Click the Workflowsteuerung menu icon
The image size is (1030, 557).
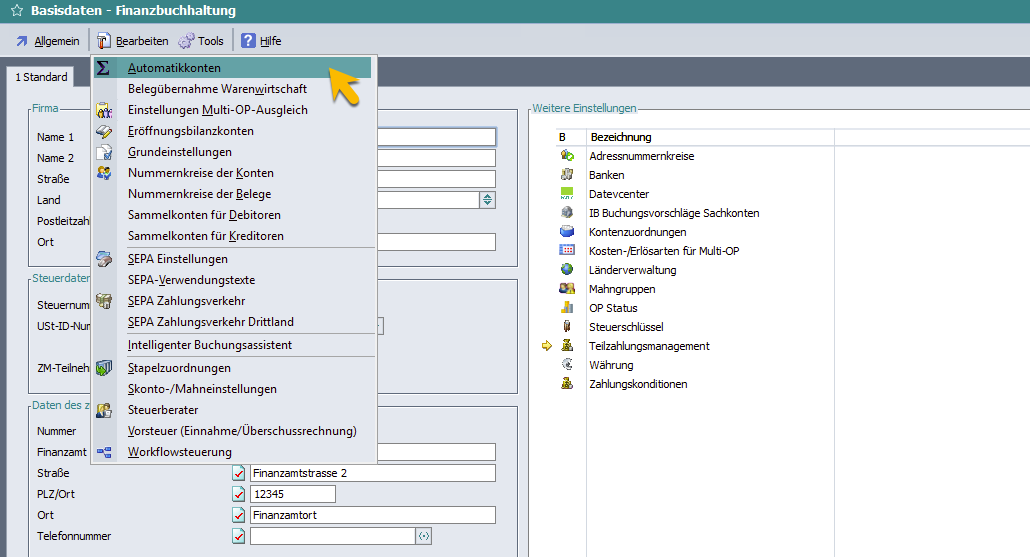pos(104,453)
